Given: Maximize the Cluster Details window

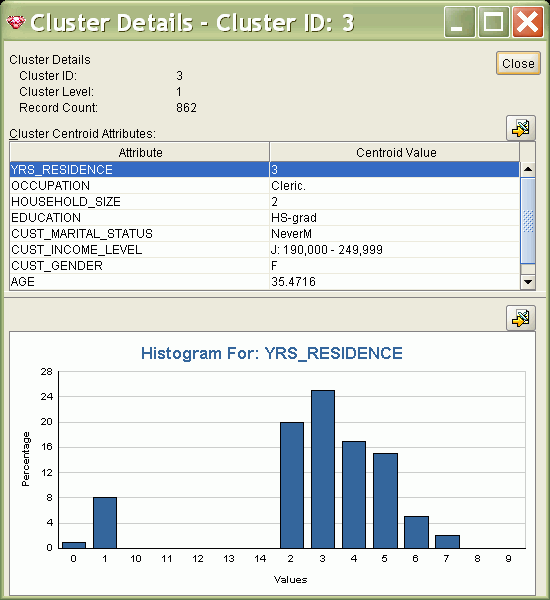Looking at the screenshot, I should (493, 22).
